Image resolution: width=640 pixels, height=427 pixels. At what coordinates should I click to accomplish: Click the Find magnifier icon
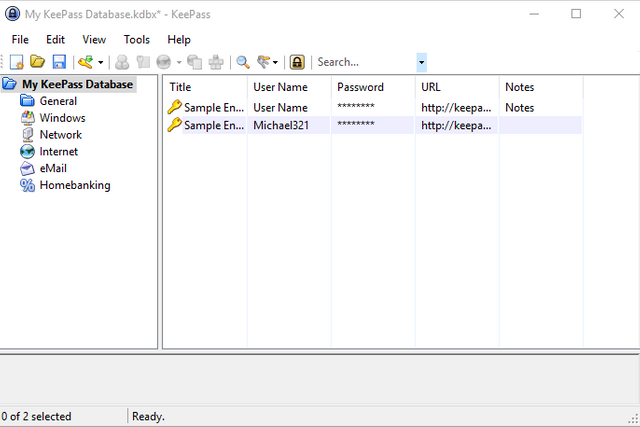243,62
